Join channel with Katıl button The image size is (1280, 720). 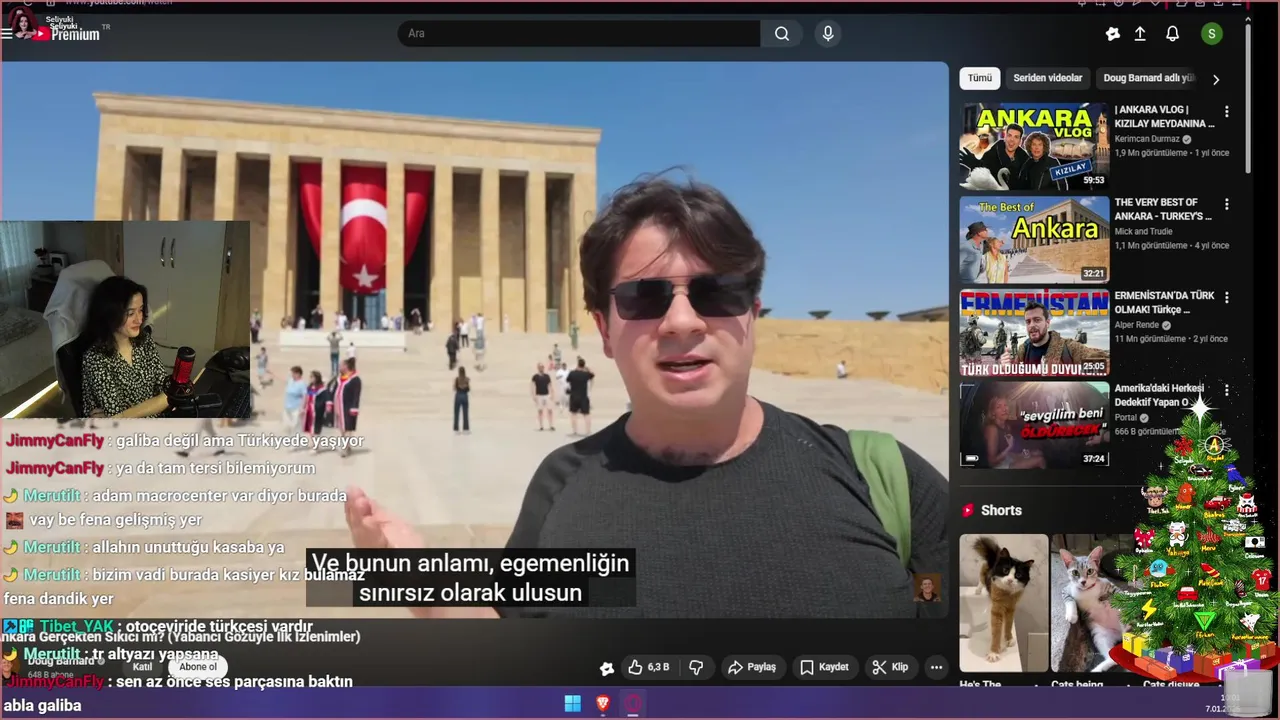(143, 667)
